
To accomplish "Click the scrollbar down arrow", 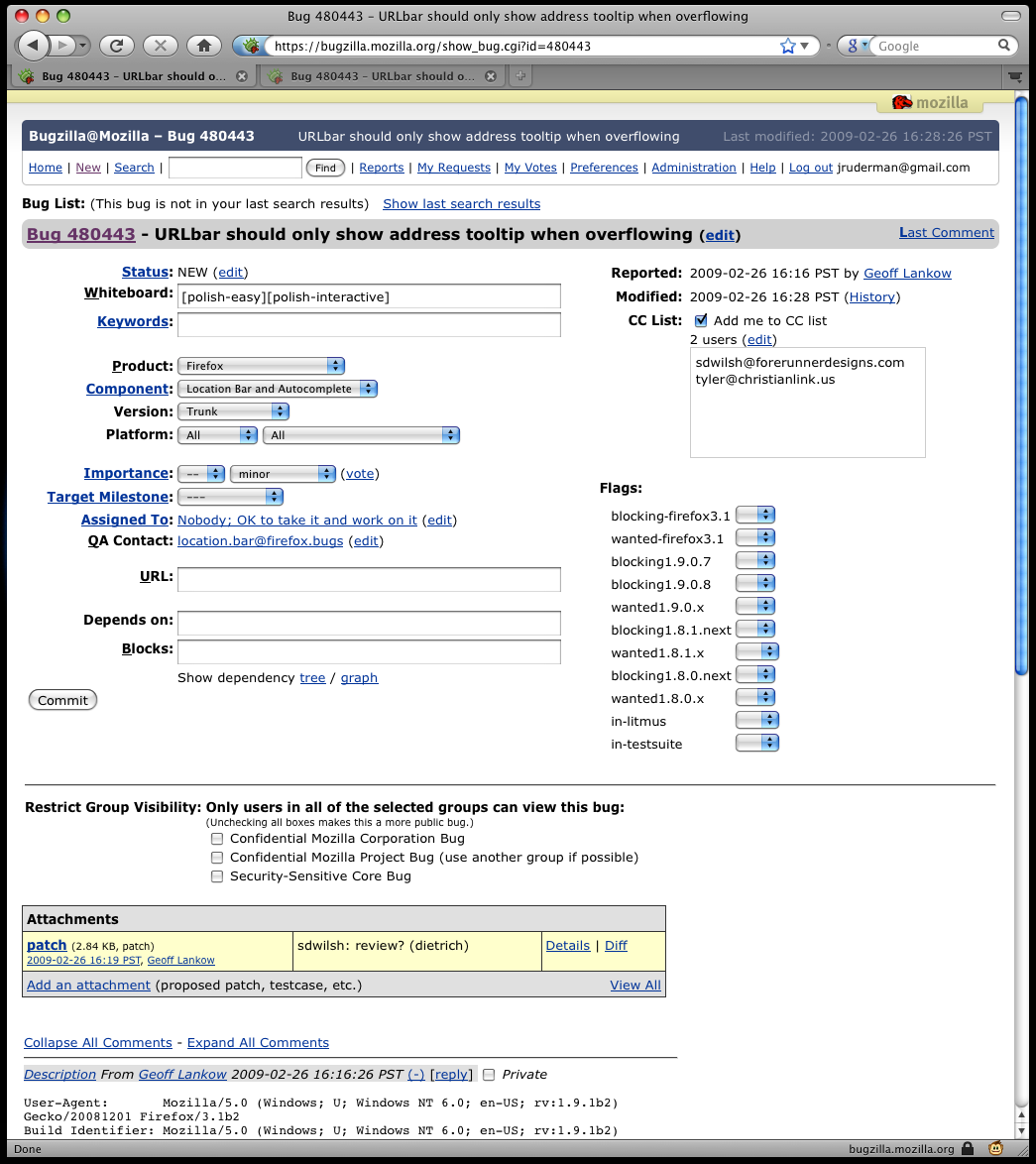I will pos(1021,1130).
